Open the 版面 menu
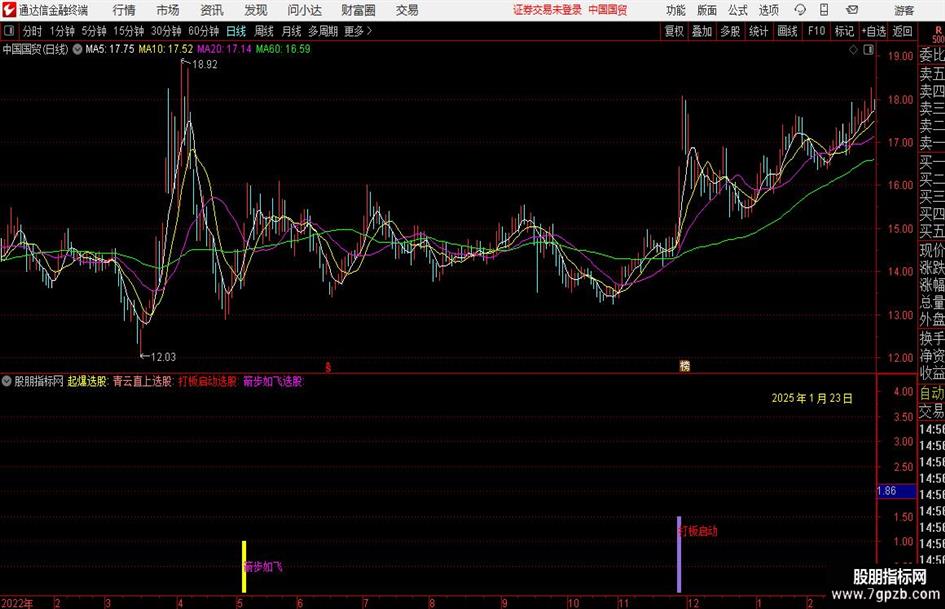 tap(706, 10)
